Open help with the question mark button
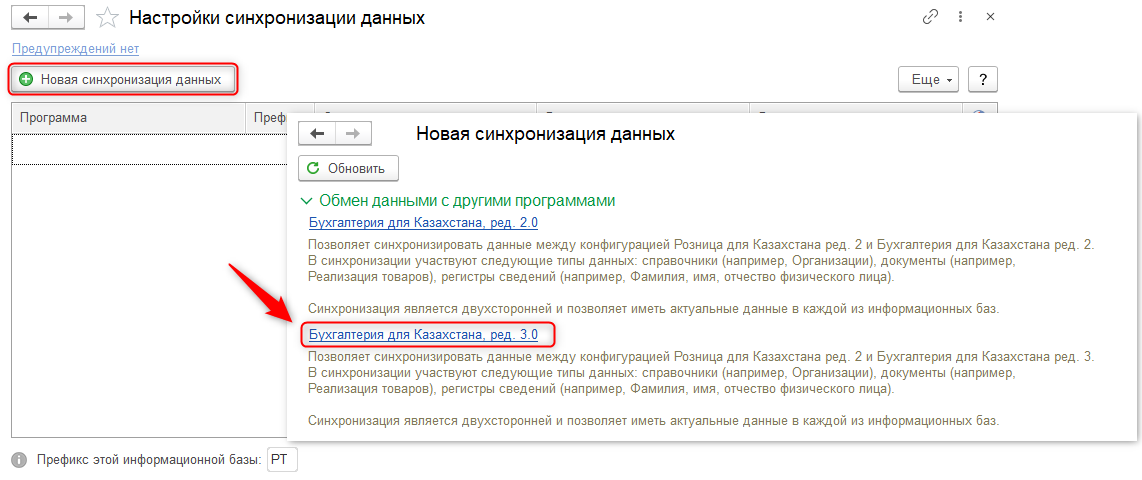This screenshot has width=1142, height=480. coord(982,79)
